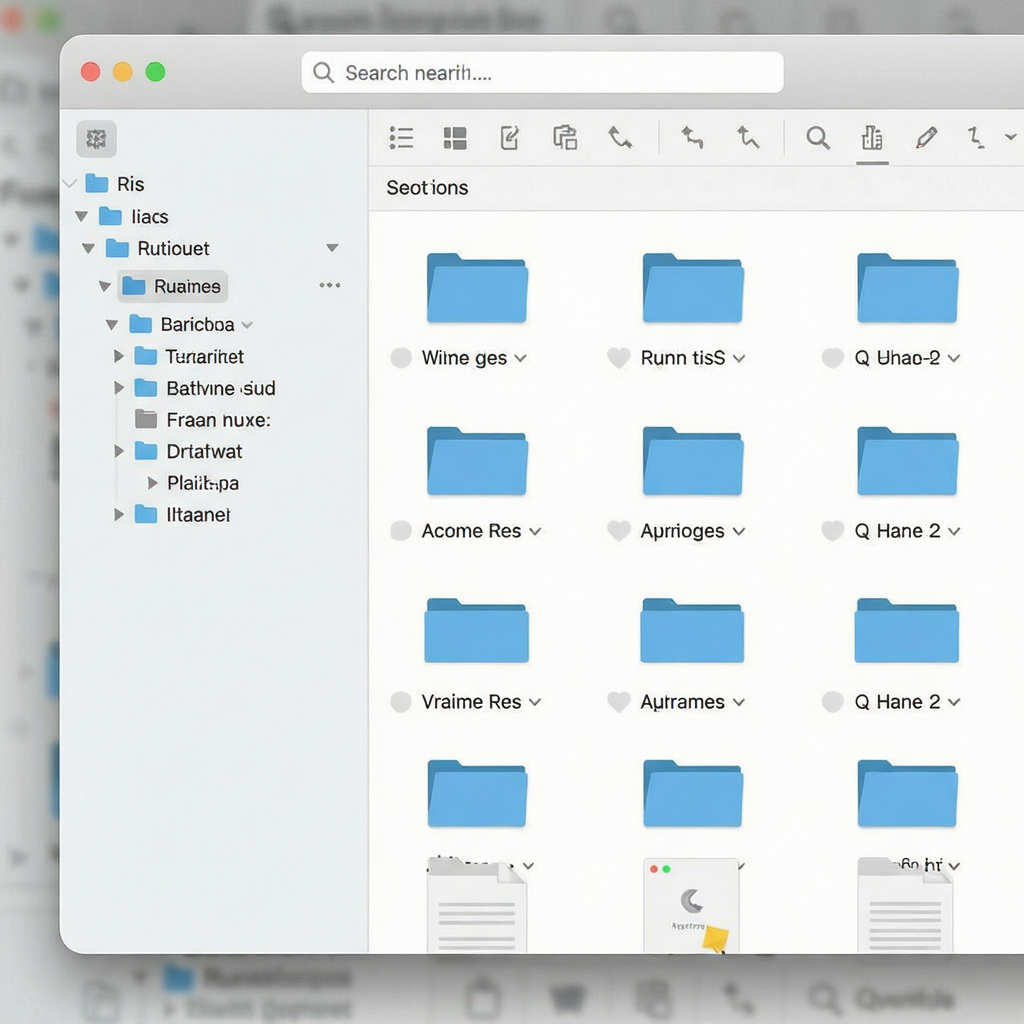Collapse the Baricboa folder tree

point(112,325)
